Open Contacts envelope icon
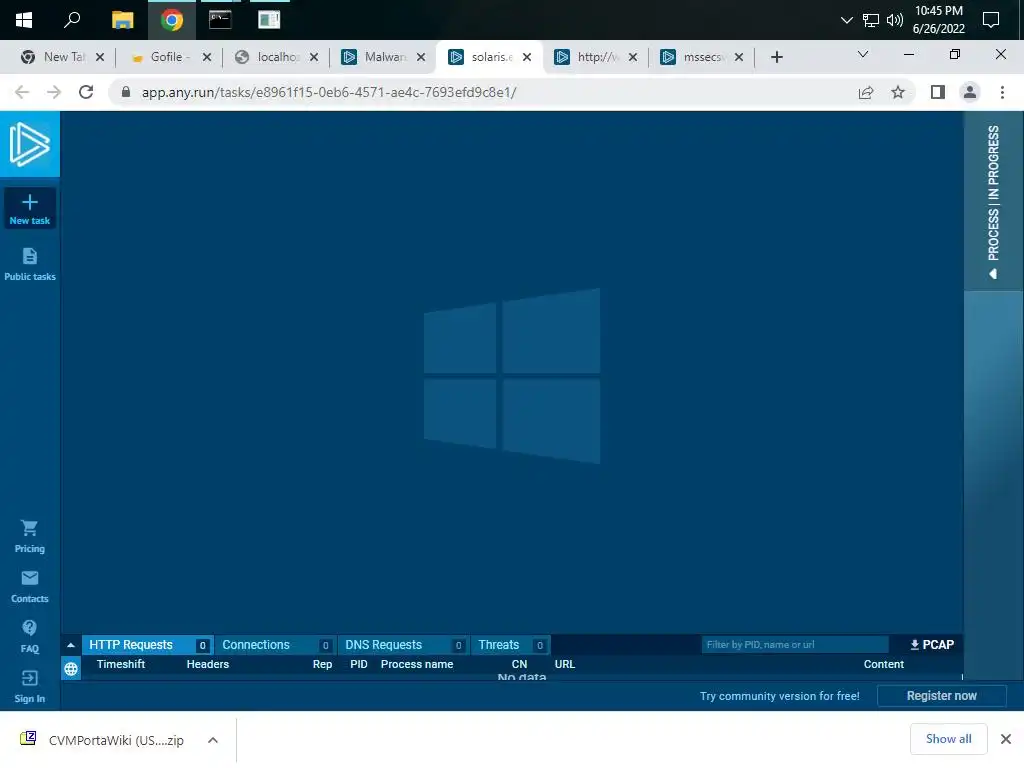Screen dimensions: 1024x768 [29, 578]
